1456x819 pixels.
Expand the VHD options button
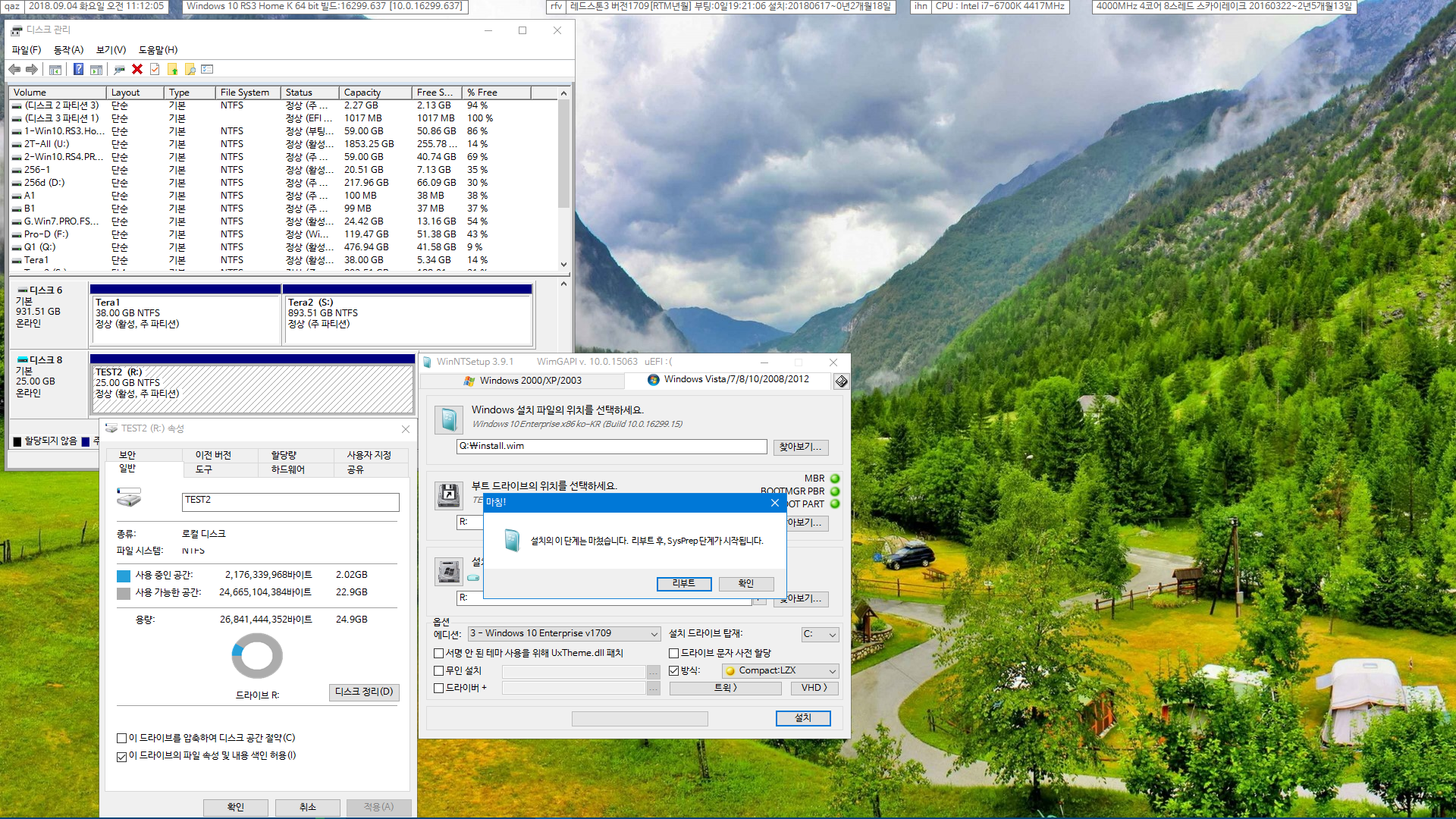(x=814, y=688)
